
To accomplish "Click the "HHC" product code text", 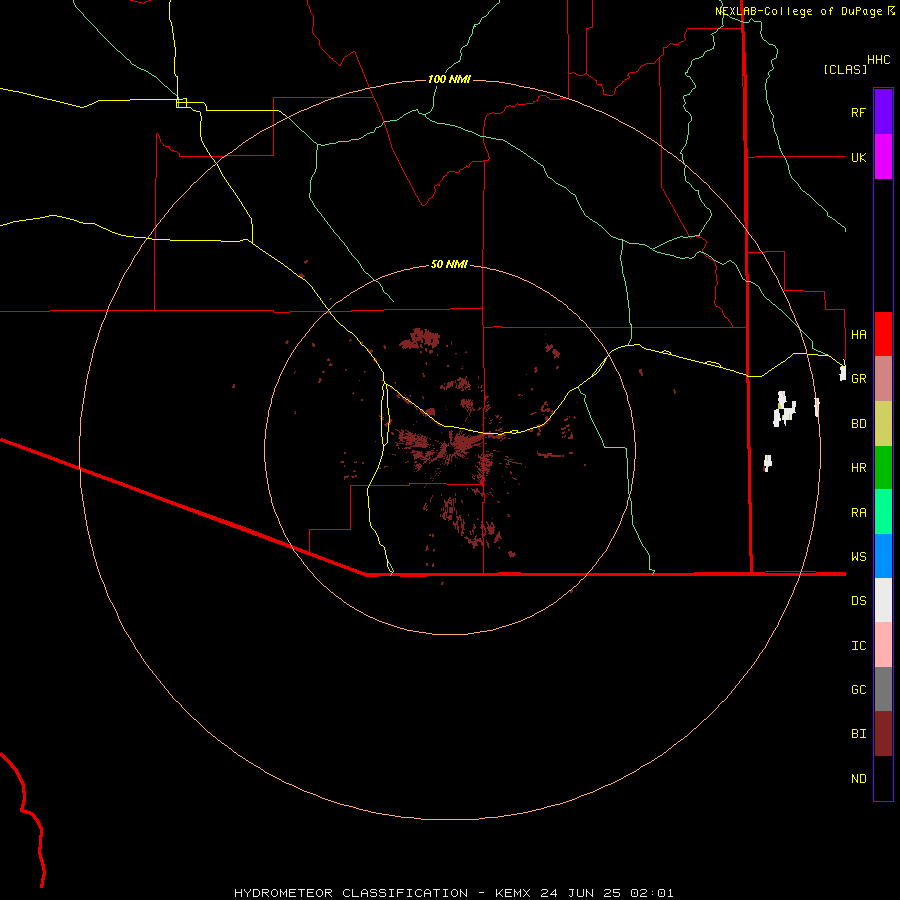I will pos(878,60).
